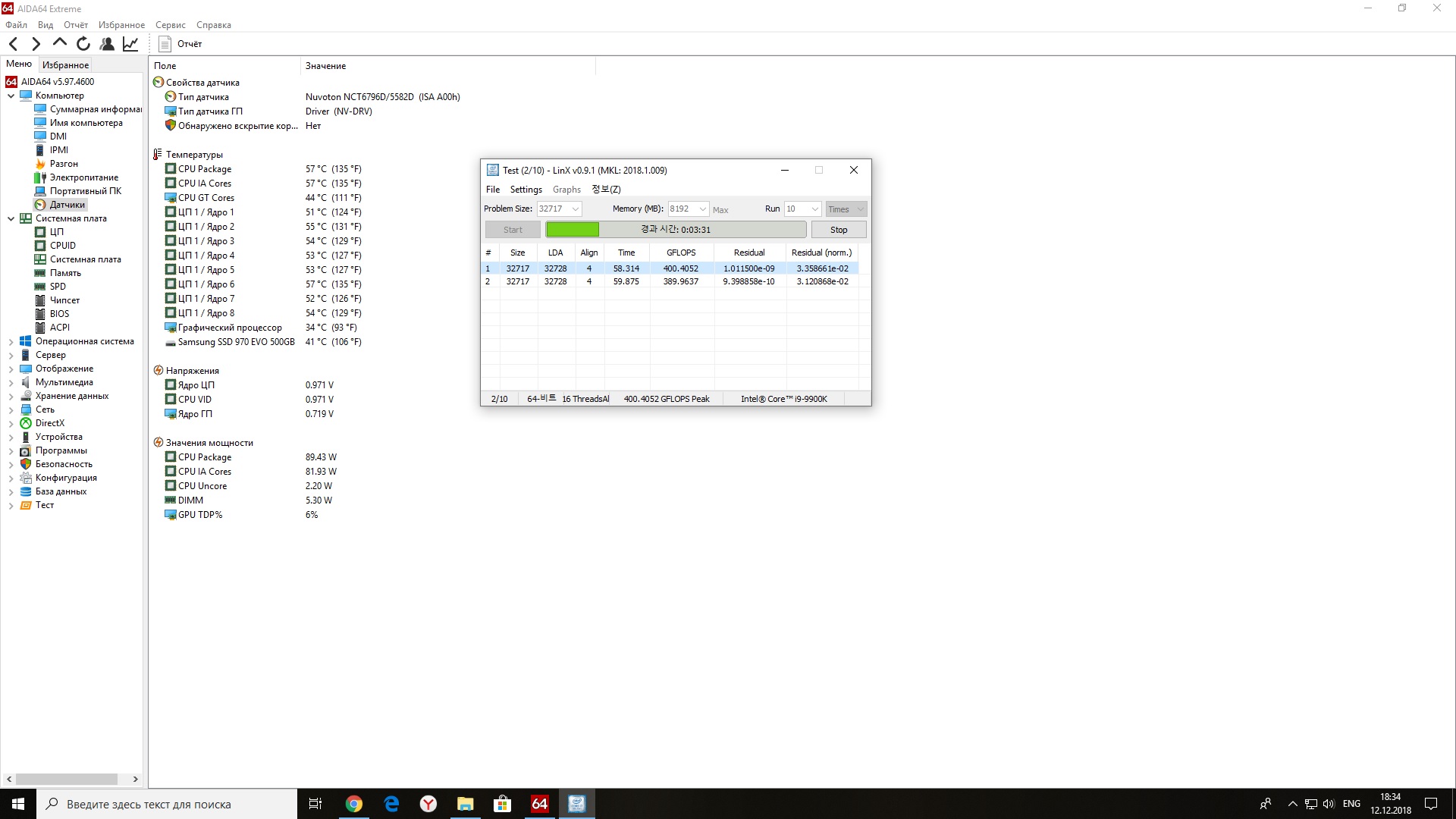
Task: Open the Settings menu in LinX
Action: click(x=526, y=190)
